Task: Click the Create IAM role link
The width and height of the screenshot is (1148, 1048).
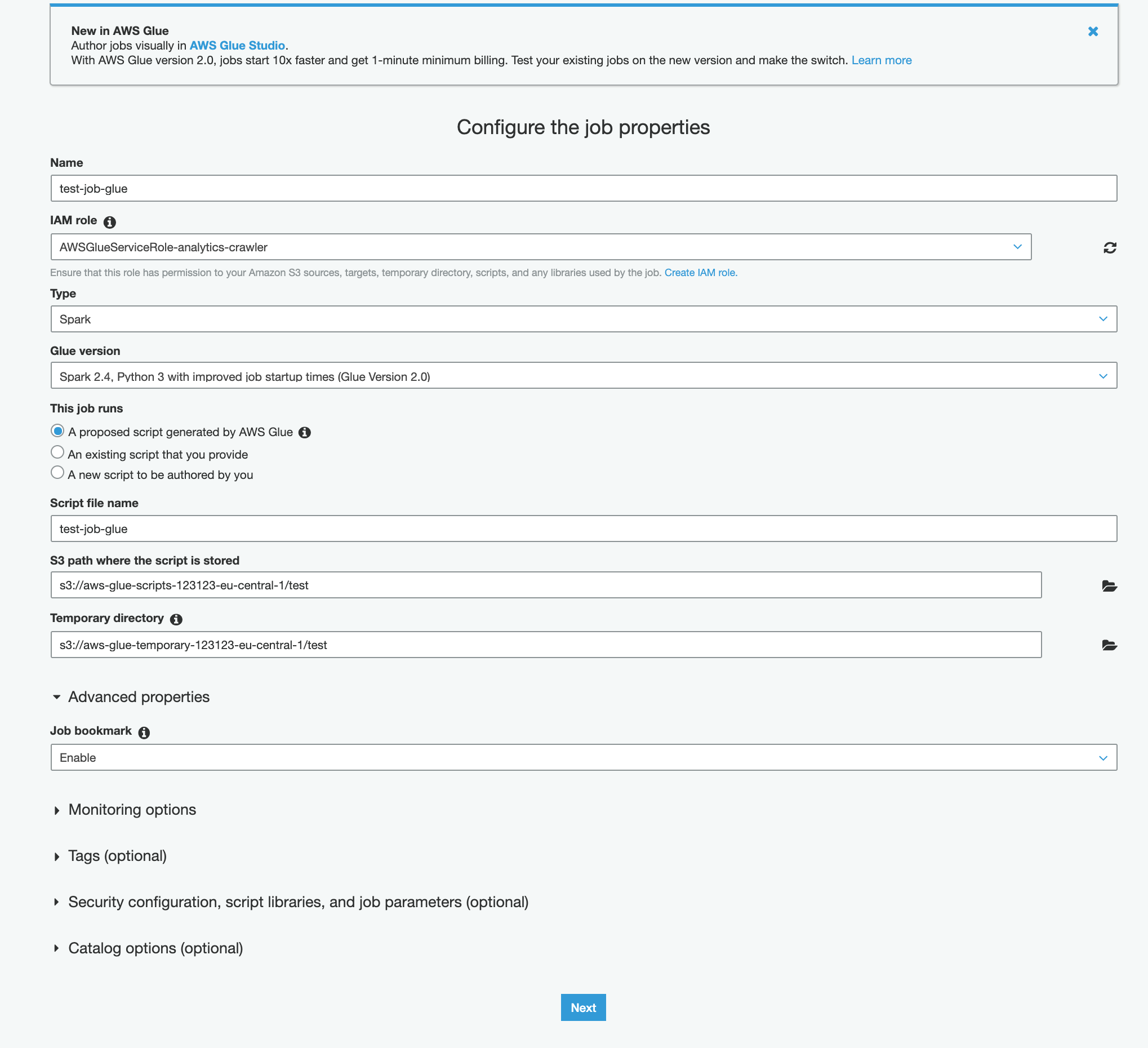Action: 700,273
